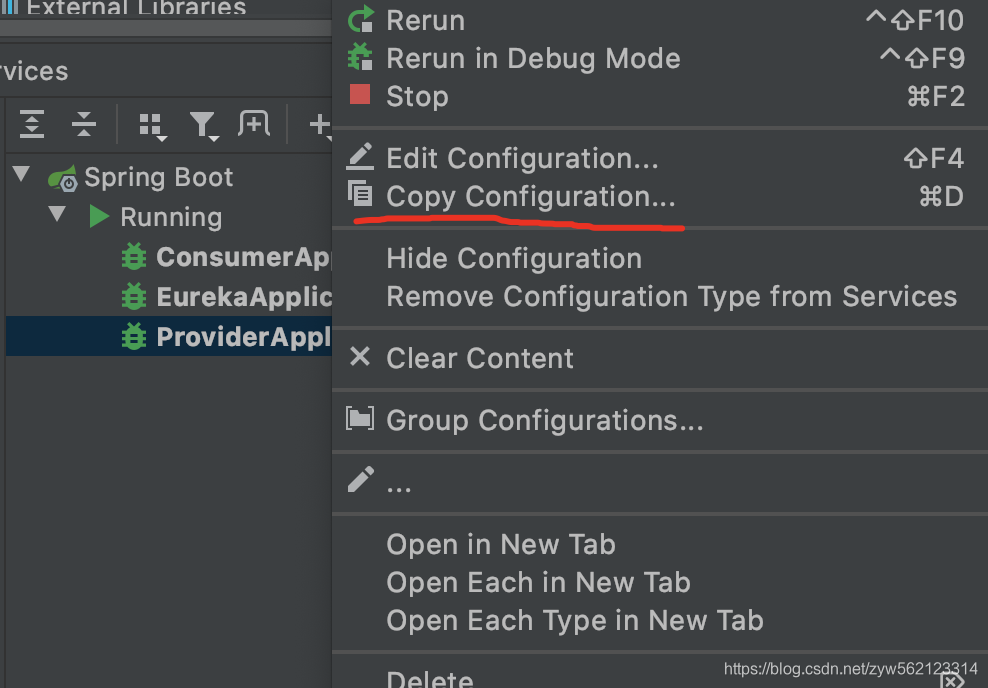Choose Open Each Type in New Tab
This screenshot has height=688, width=988.
(x=660, y=620)
